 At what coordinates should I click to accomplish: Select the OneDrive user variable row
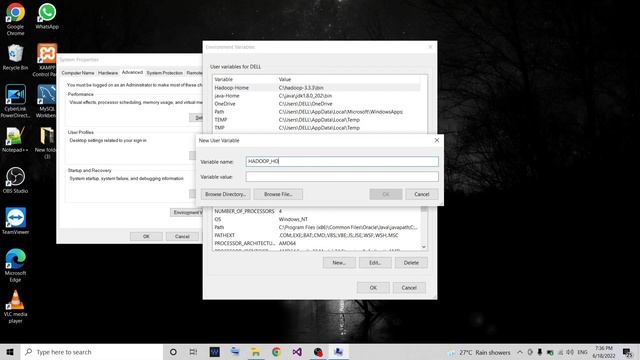coord(316,104)
